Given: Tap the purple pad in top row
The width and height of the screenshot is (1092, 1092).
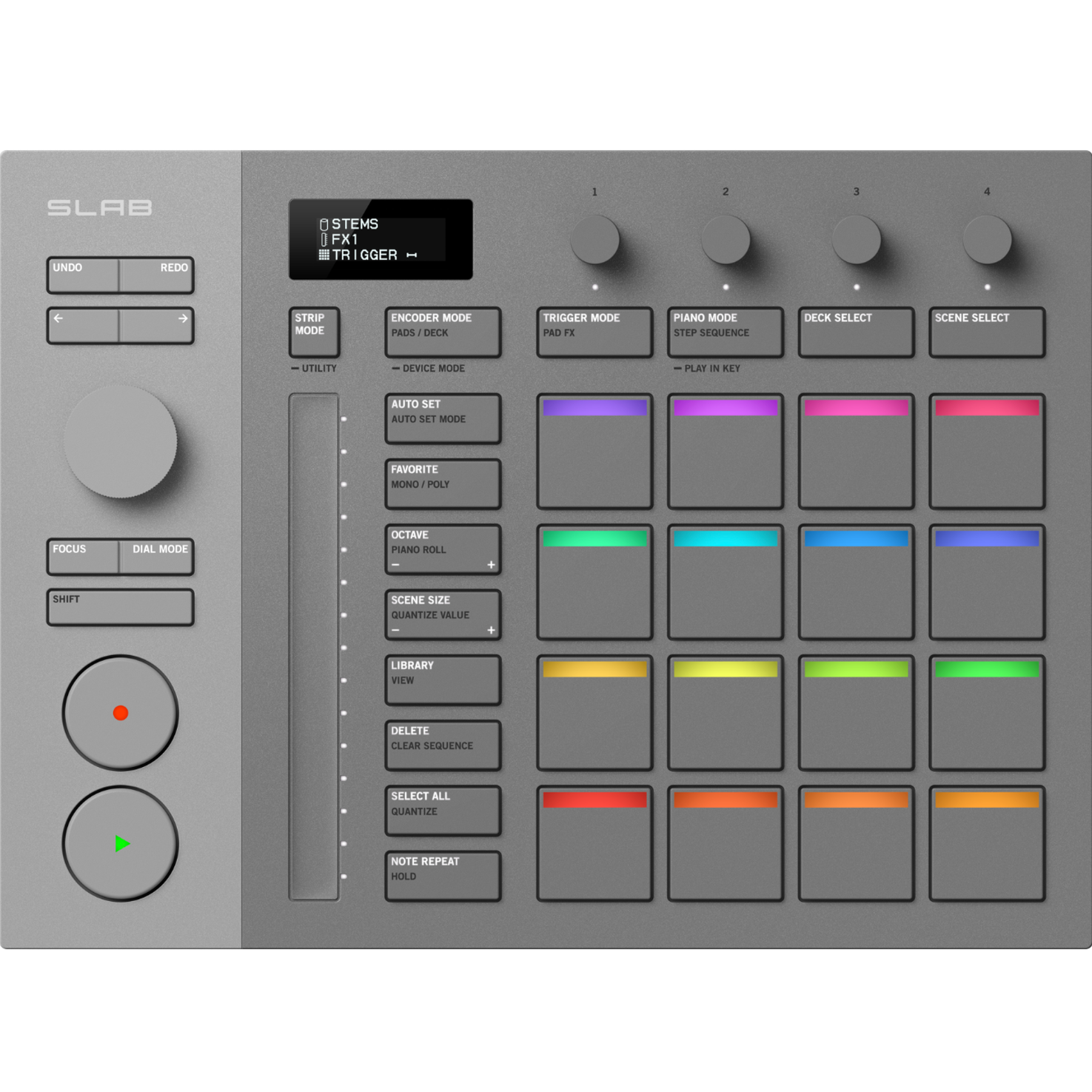Looking at the screenshot, I should 594,452.
